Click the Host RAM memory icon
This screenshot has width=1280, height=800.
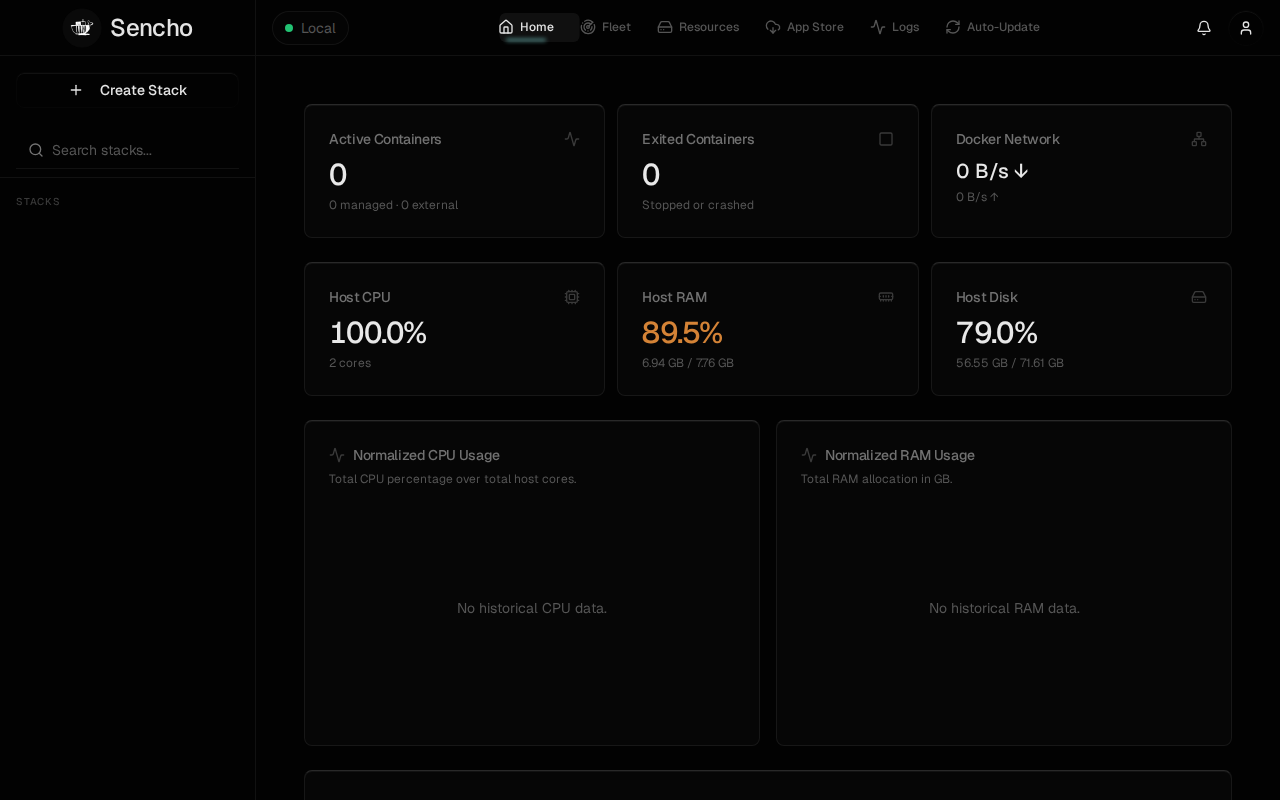coord(886,297)
